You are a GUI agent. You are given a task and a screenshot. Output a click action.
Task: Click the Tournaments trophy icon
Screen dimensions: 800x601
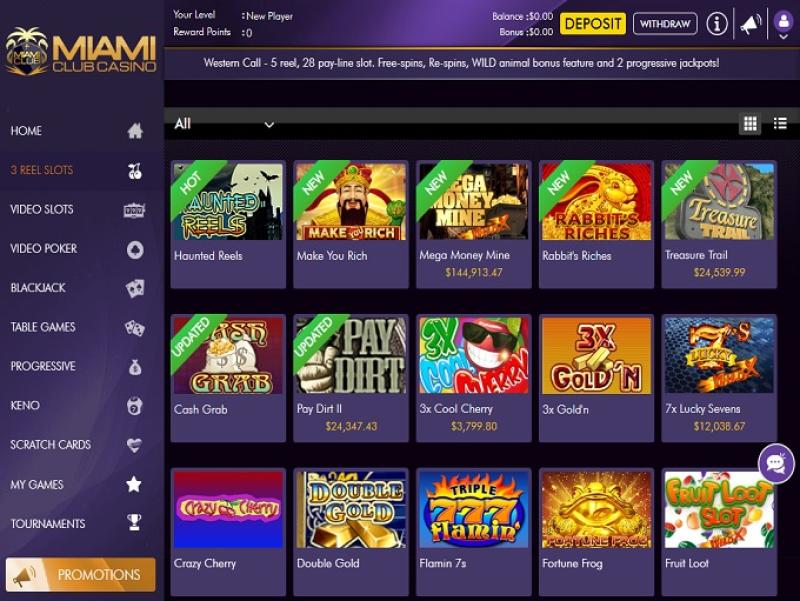point(134,522)
